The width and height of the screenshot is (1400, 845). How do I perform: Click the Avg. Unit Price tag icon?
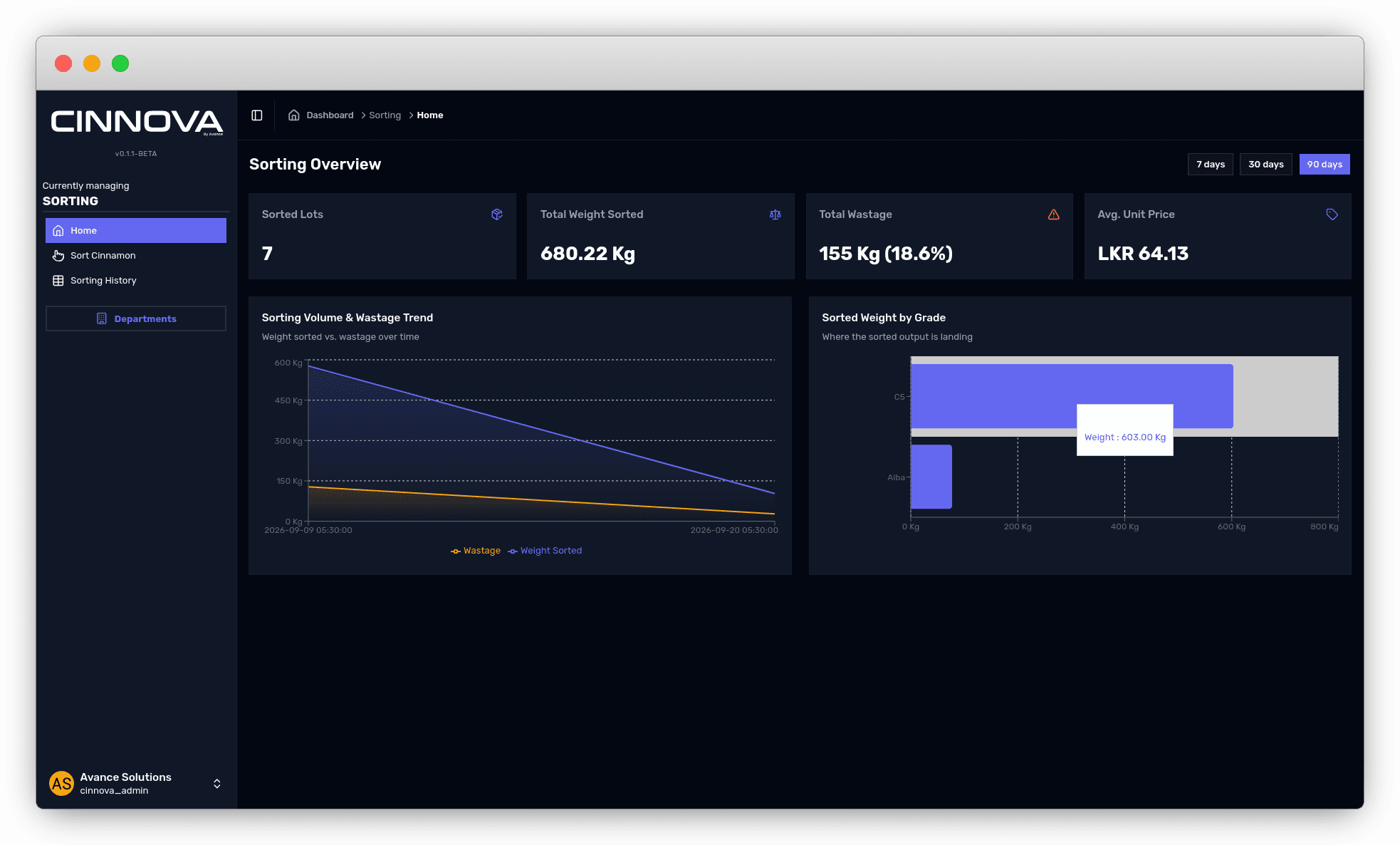pos(1332,214)
